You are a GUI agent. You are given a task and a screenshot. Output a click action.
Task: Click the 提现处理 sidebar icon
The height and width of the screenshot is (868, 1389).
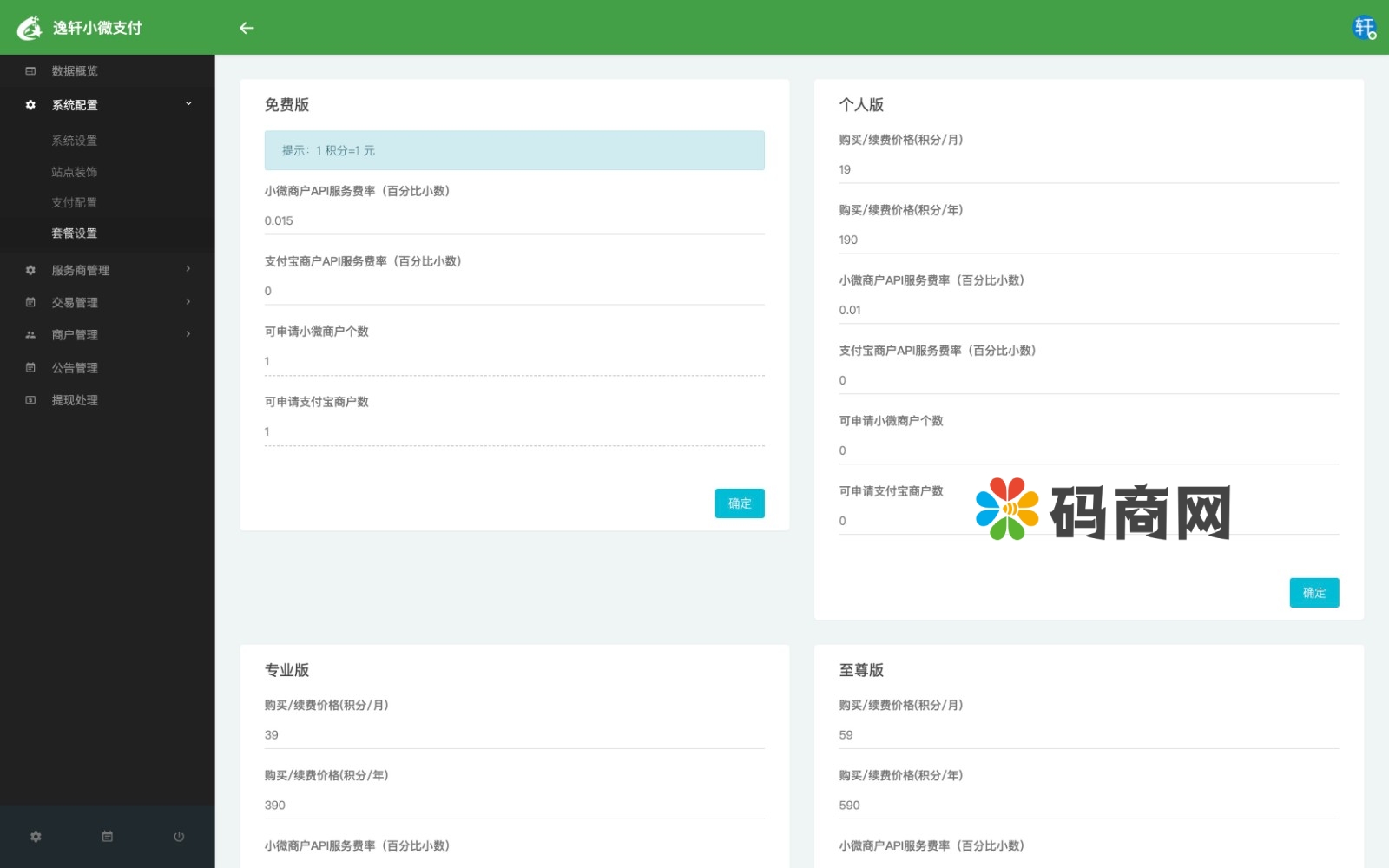pos(30,400)
